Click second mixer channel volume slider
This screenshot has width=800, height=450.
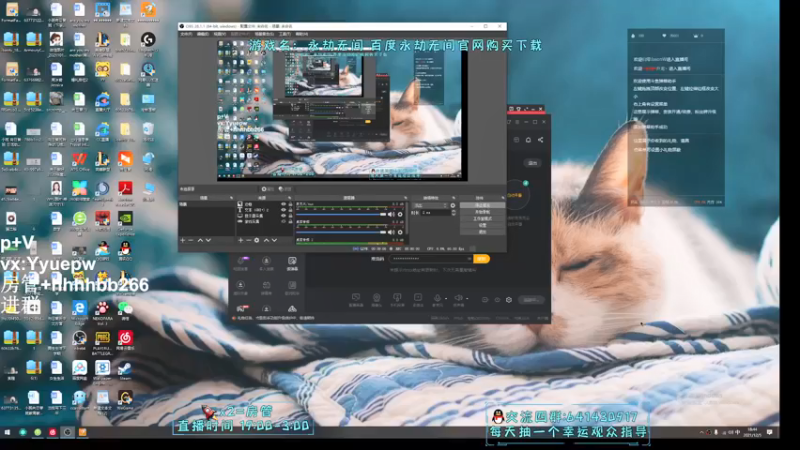[341, 232]
